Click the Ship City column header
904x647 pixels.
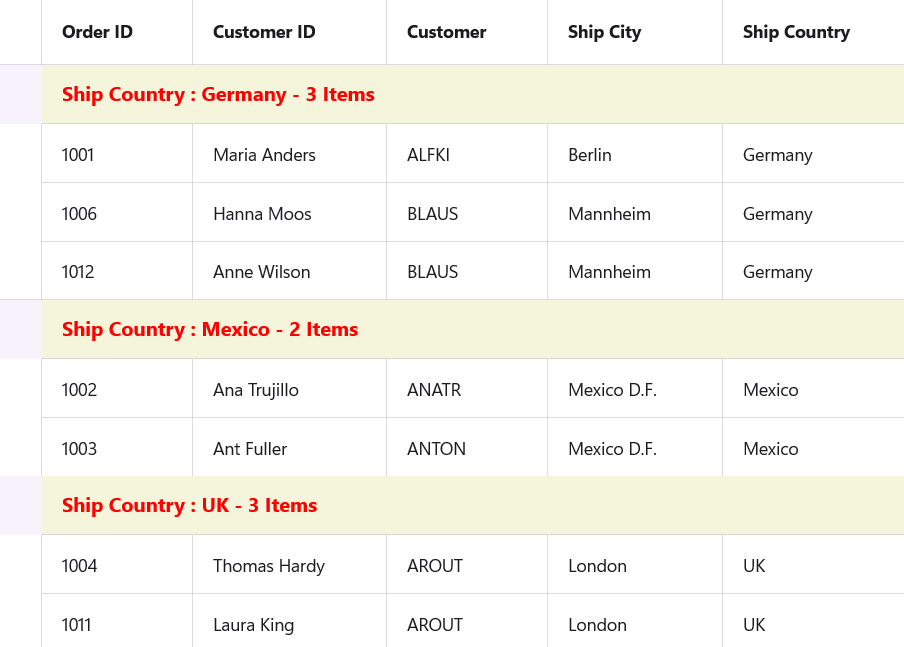[x=604, y=32]
